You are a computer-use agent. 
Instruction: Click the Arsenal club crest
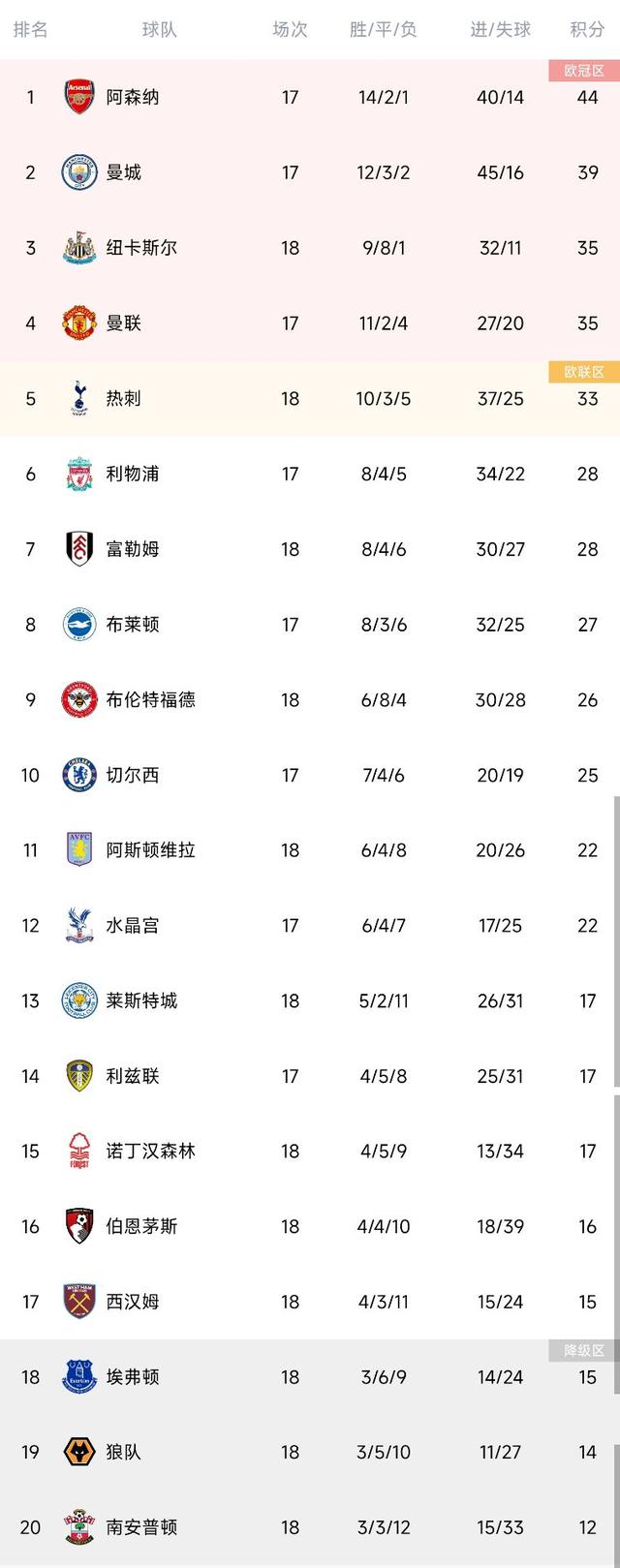pos(78,97)
